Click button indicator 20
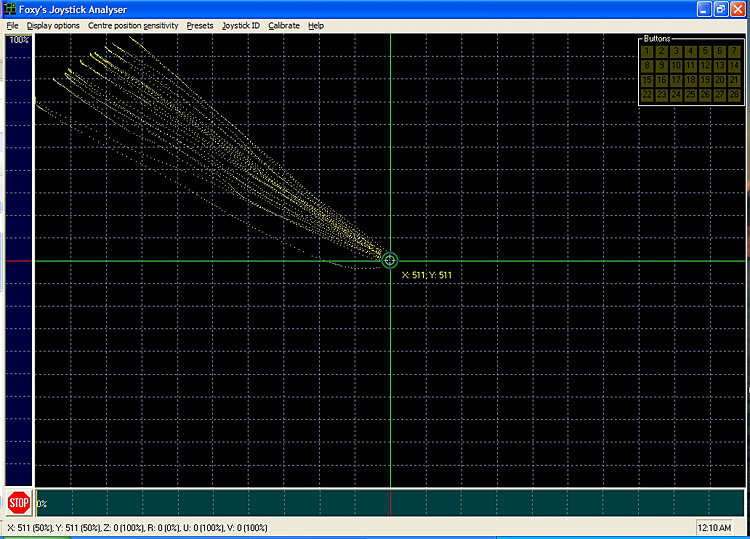750x539 pixels. (x=720, y=81)
